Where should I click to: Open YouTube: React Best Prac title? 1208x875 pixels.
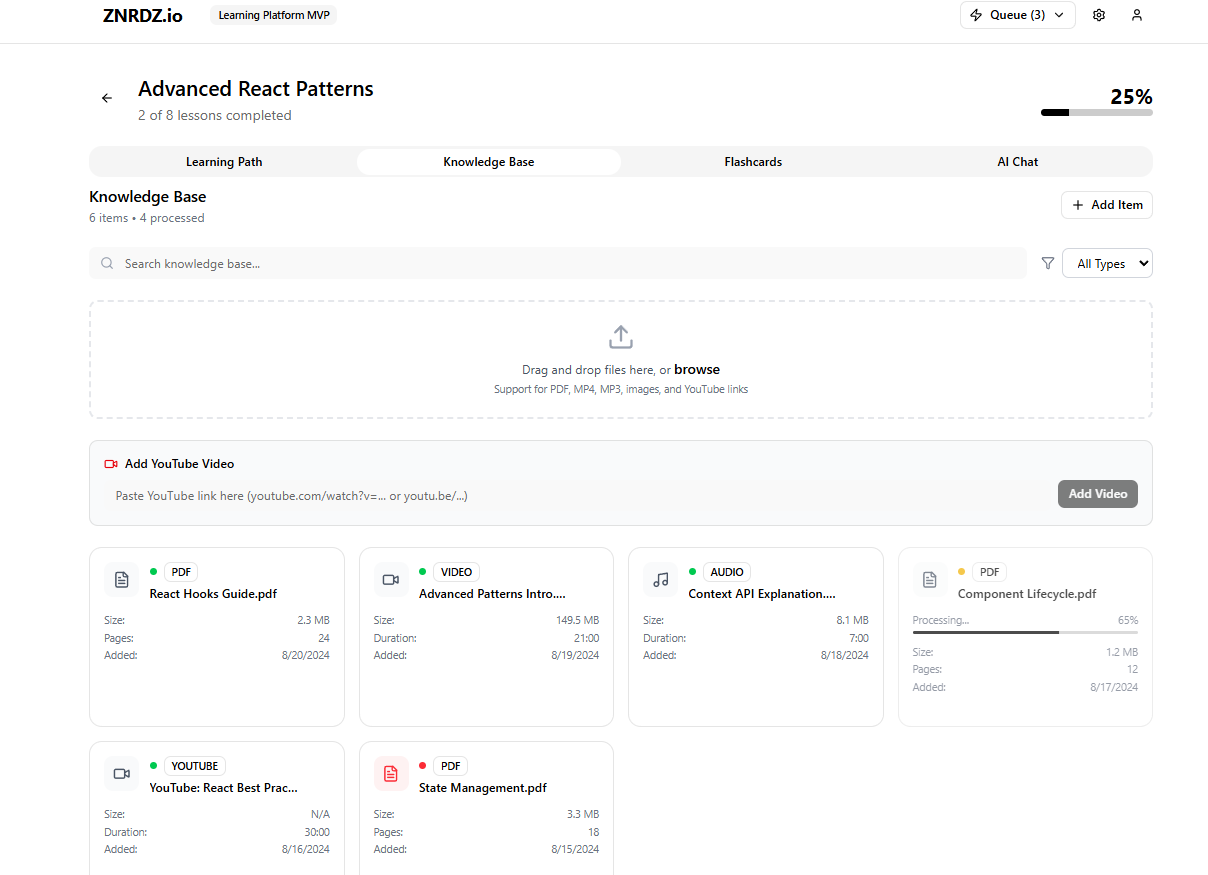(223, 788)
